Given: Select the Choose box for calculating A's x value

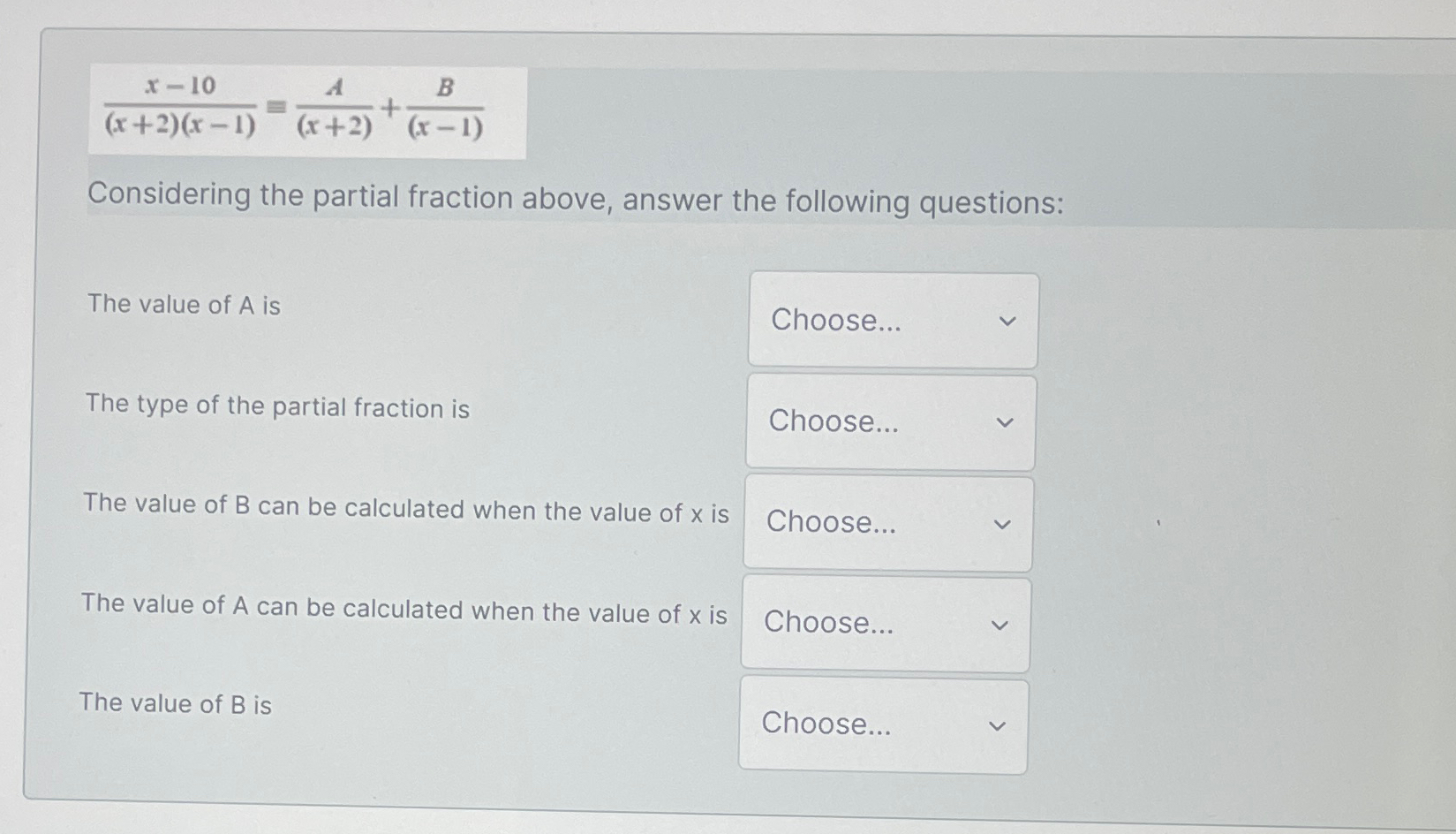Looking at the screenshot, I should tap(885, 624).
